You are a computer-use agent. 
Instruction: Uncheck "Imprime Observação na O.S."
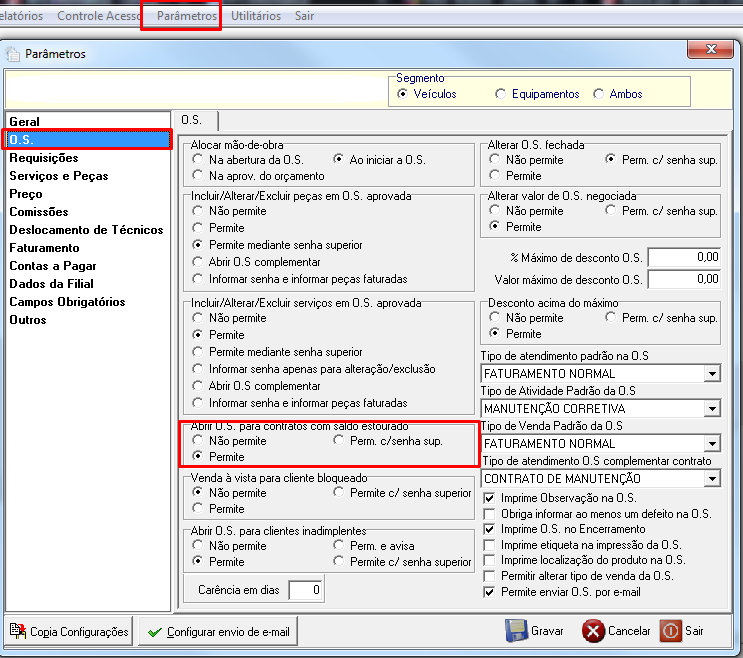click(489, 498)
